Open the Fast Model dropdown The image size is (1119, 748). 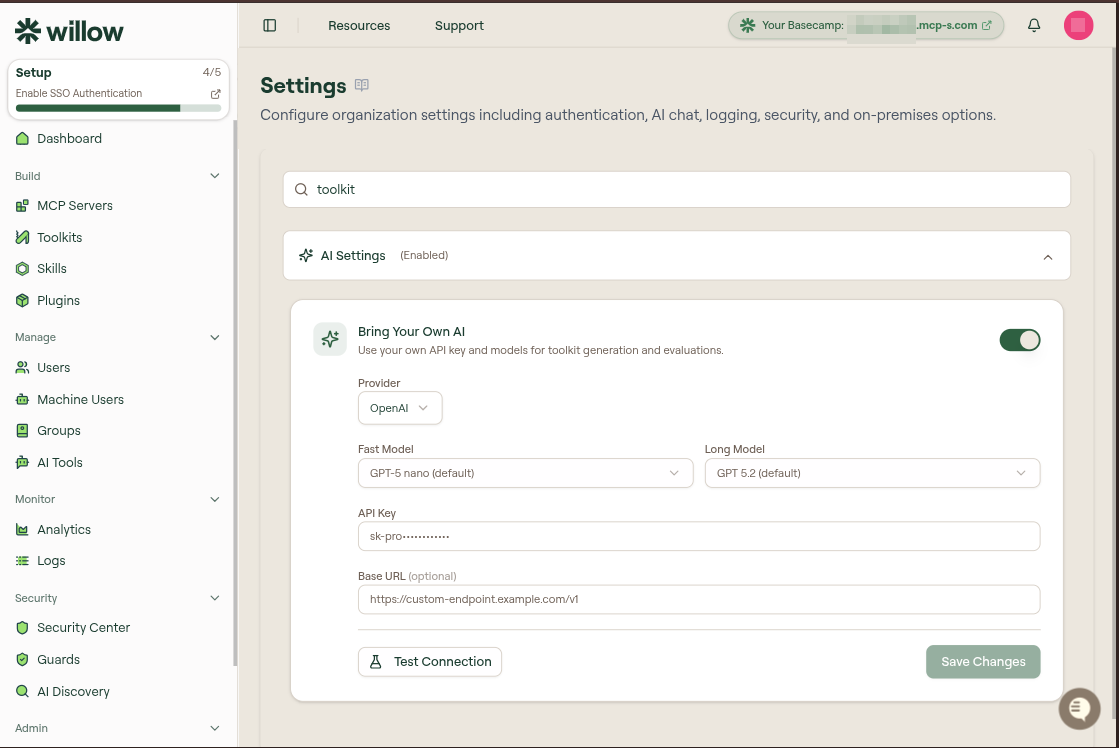point(525,473)
